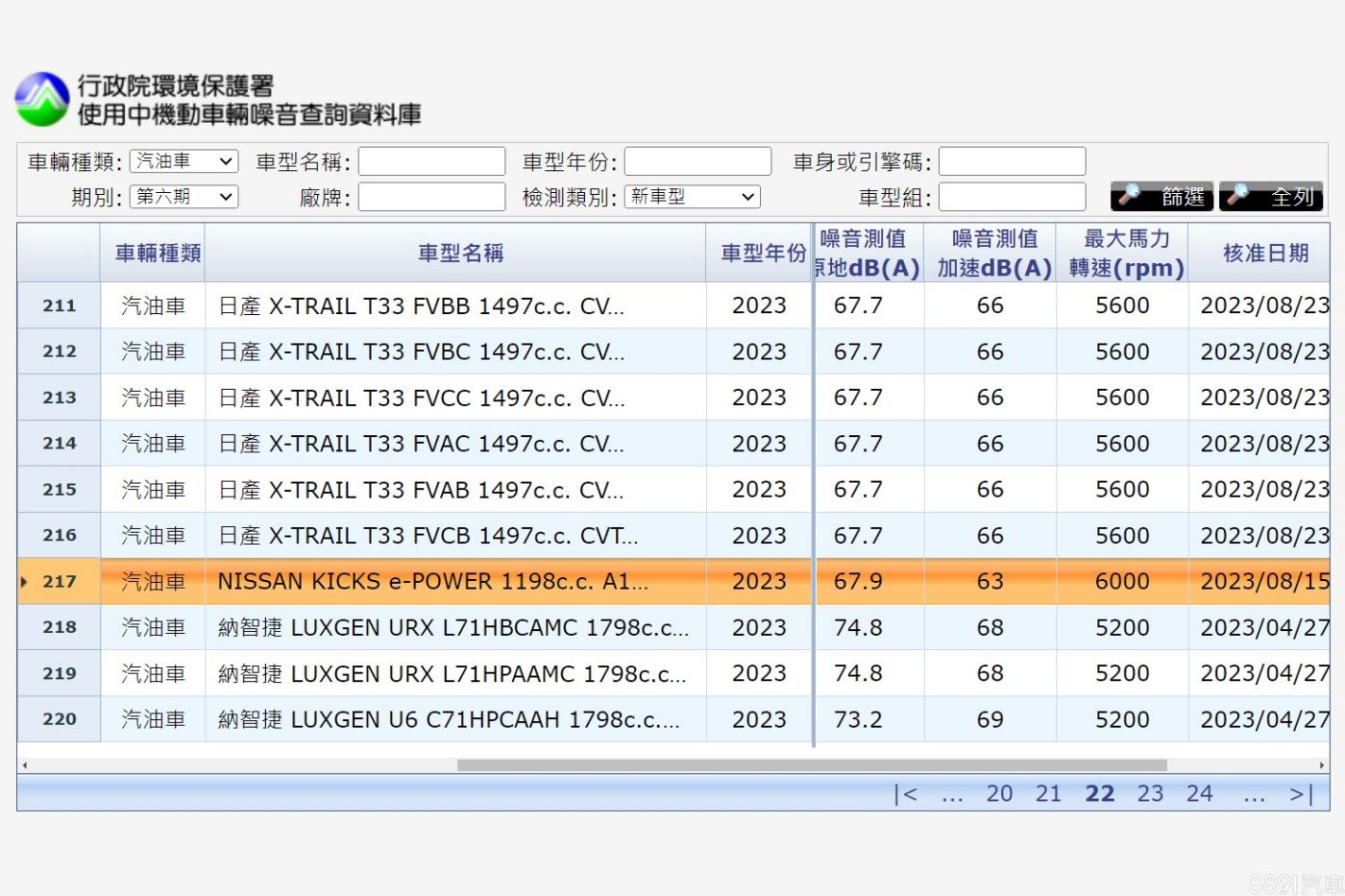Open the 期別 dropdown
Viewport: 1345px width, 896px height.
(183, 197)
